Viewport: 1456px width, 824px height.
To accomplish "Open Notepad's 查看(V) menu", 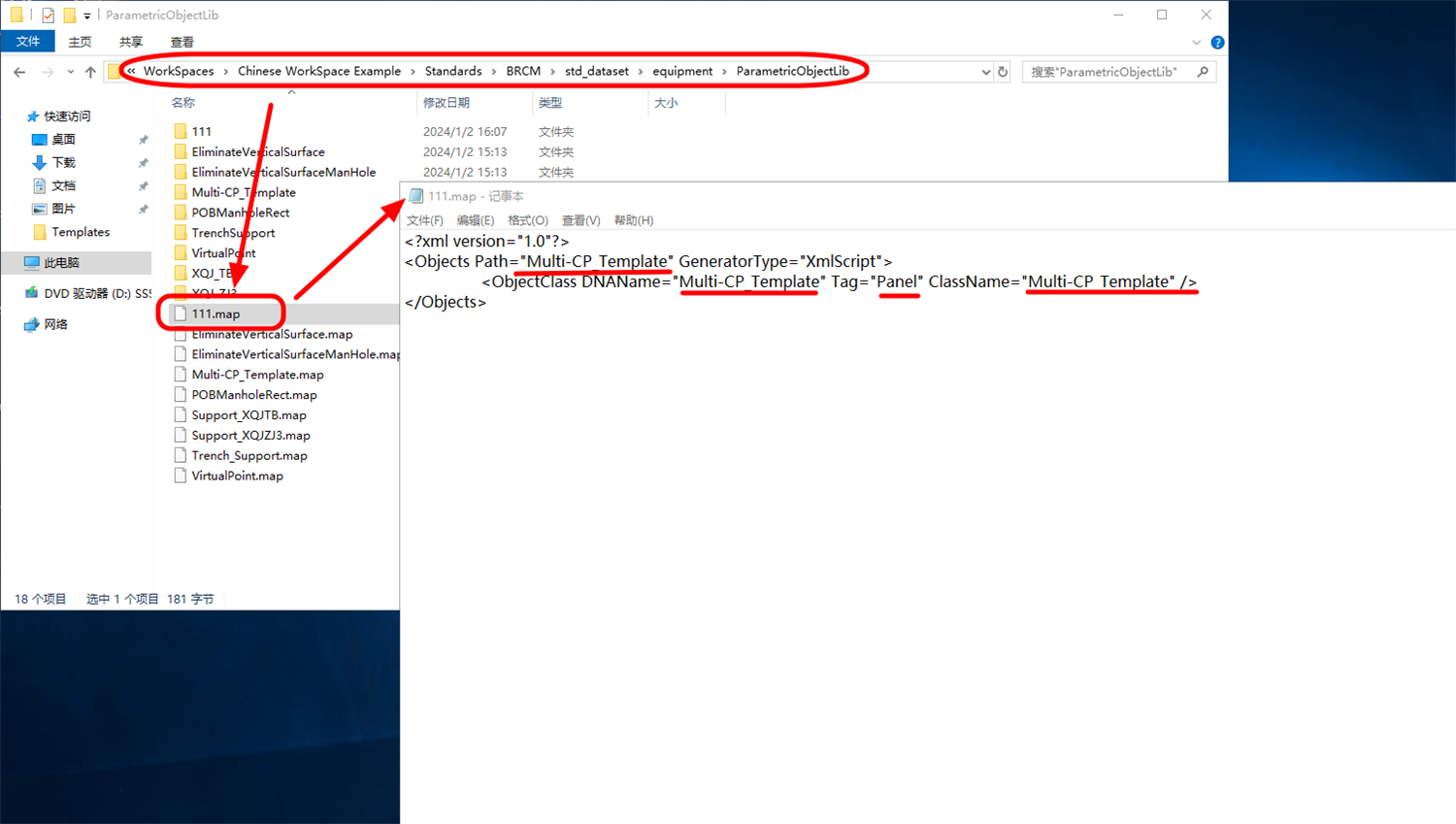I will point(580,220).
